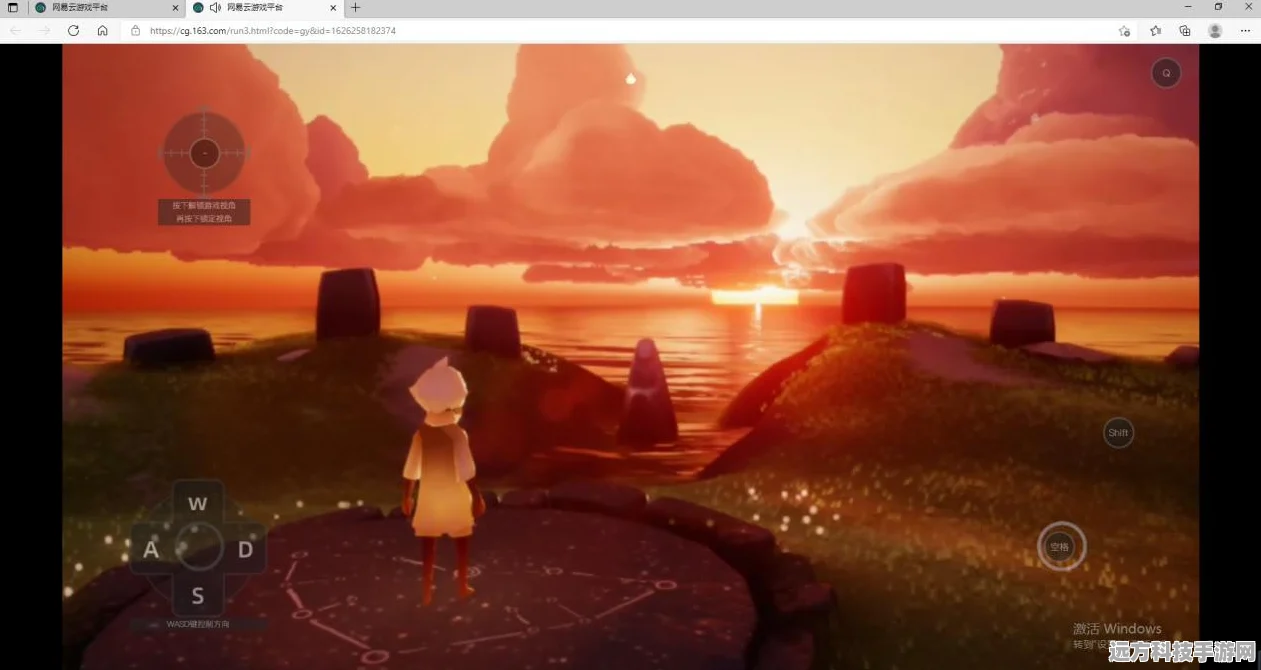Go back to previous page
Image resolution: width=1261 pixels, height=670 pixels.
15,31
